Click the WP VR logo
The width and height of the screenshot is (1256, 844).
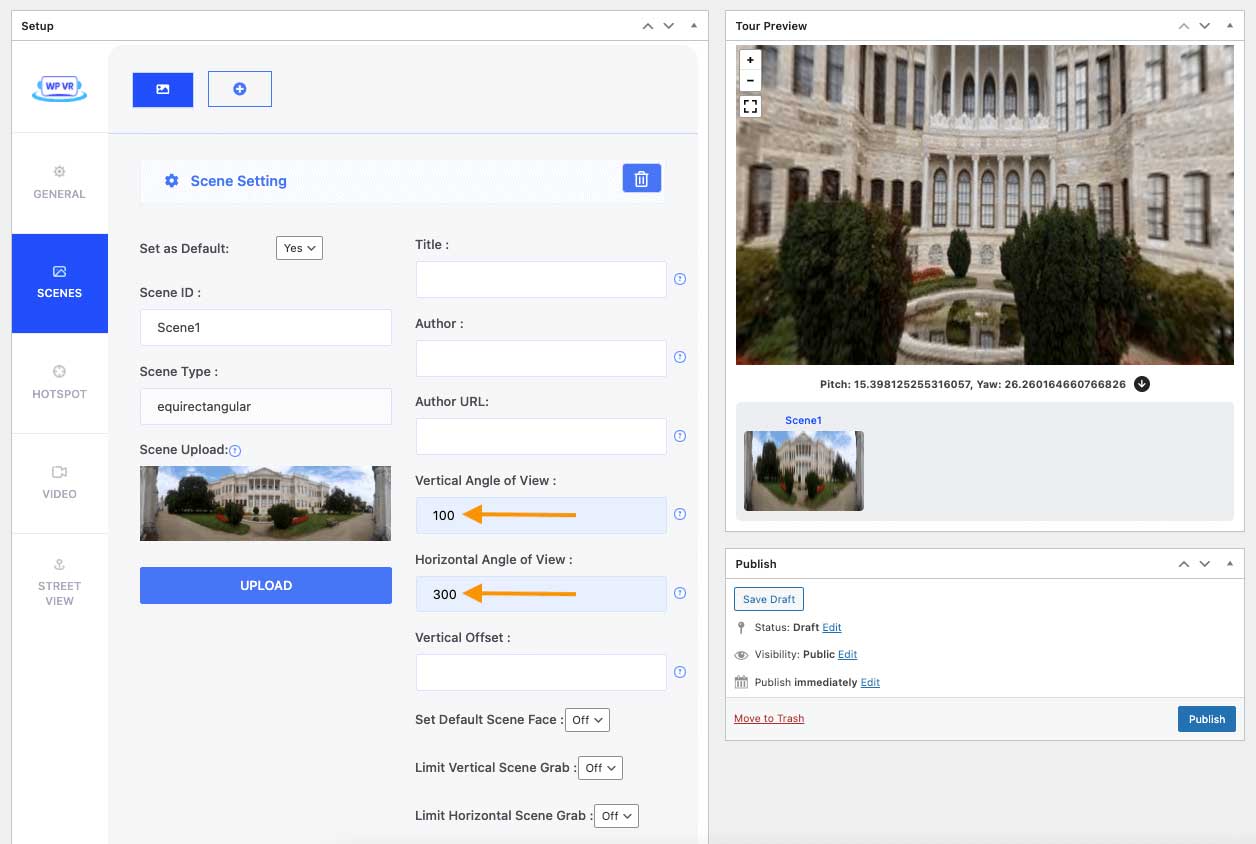[x=59, y=88]
